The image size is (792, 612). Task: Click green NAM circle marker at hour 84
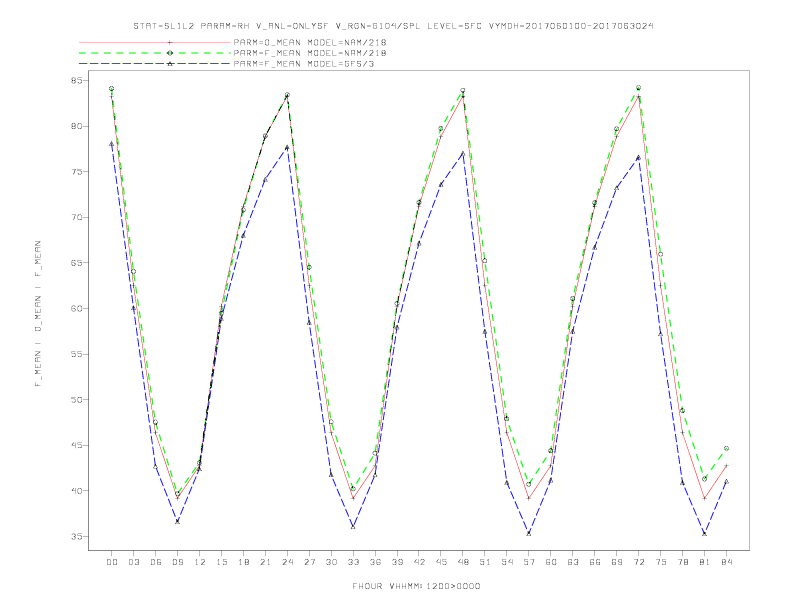point(726,448)
